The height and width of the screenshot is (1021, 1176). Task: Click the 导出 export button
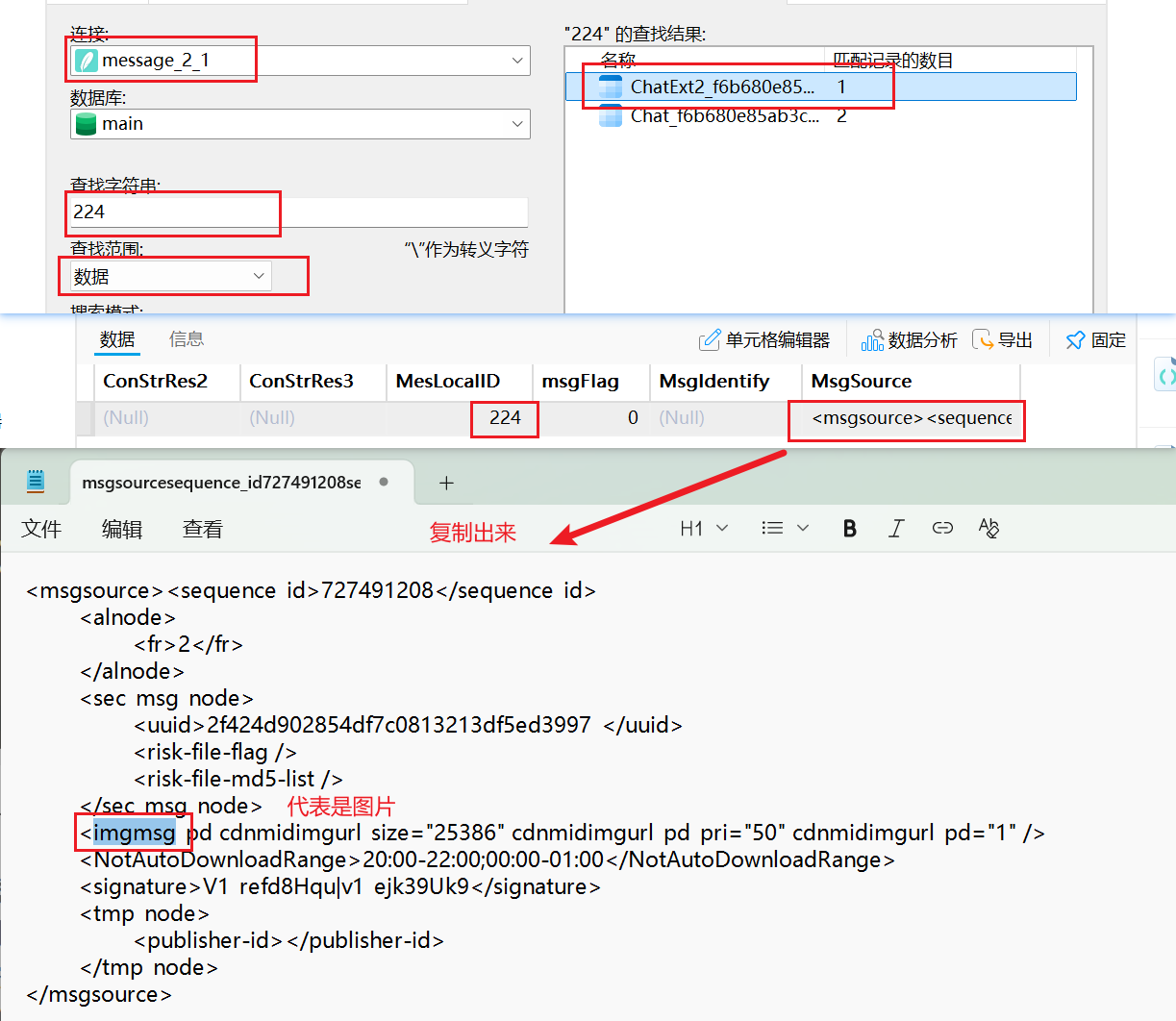1003,340
